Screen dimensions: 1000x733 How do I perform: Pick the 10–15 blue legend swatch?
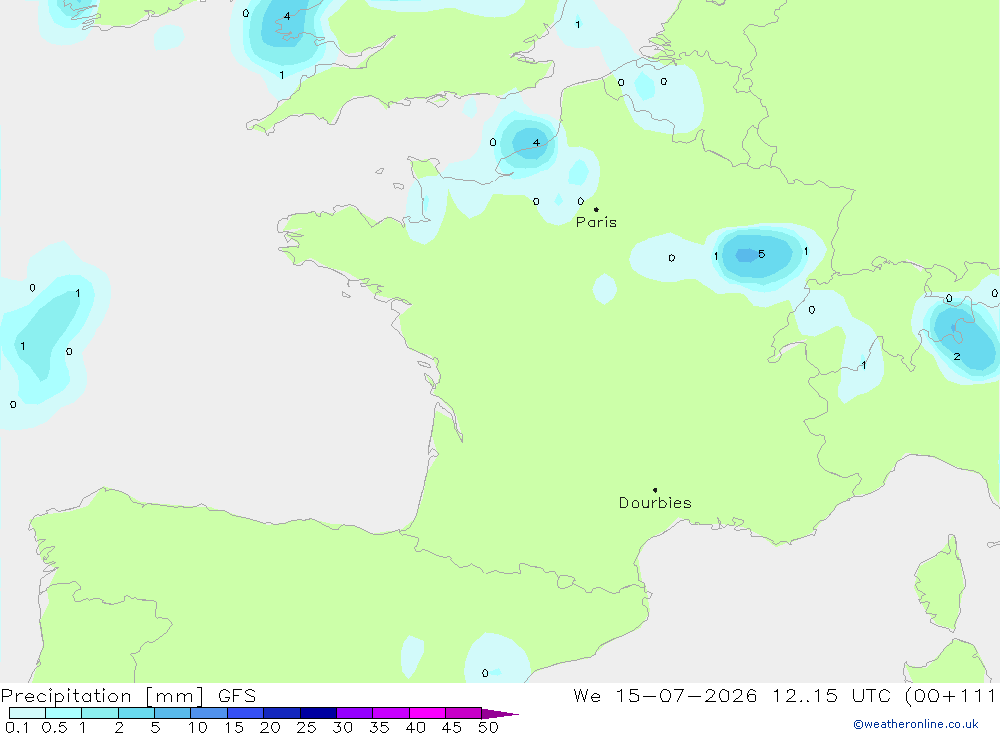[209, 713]
